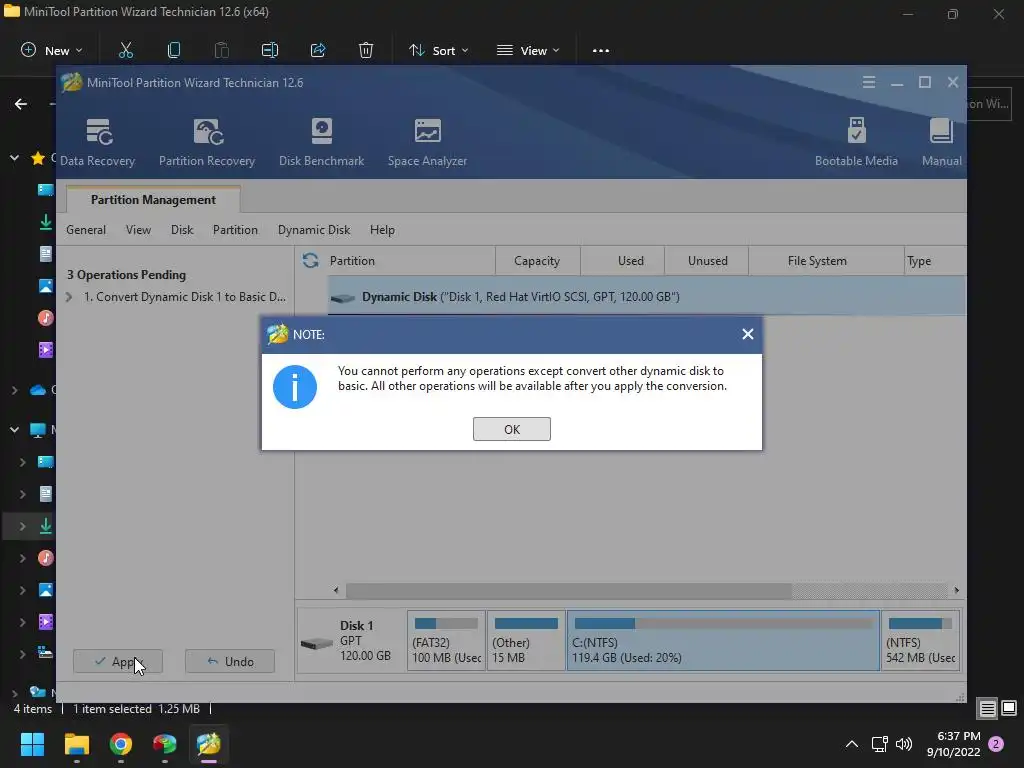Select the FAT32 100 MB partition block

click(446, 641)
